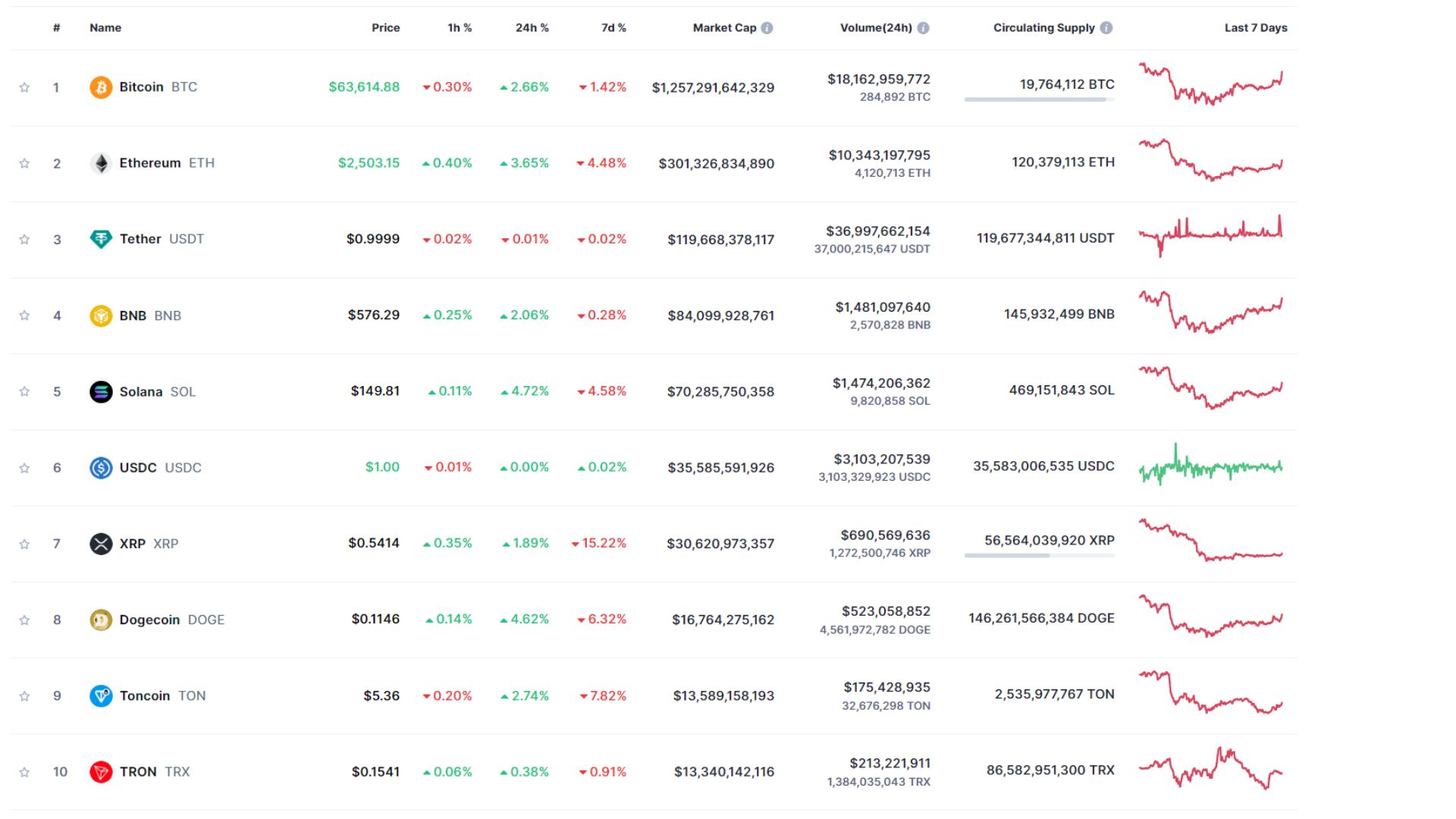Image resolution: width=1456 pixels, height=819 pixels.
Task: Click the Toncoin TON coin logo
Action: pos(101,695)
